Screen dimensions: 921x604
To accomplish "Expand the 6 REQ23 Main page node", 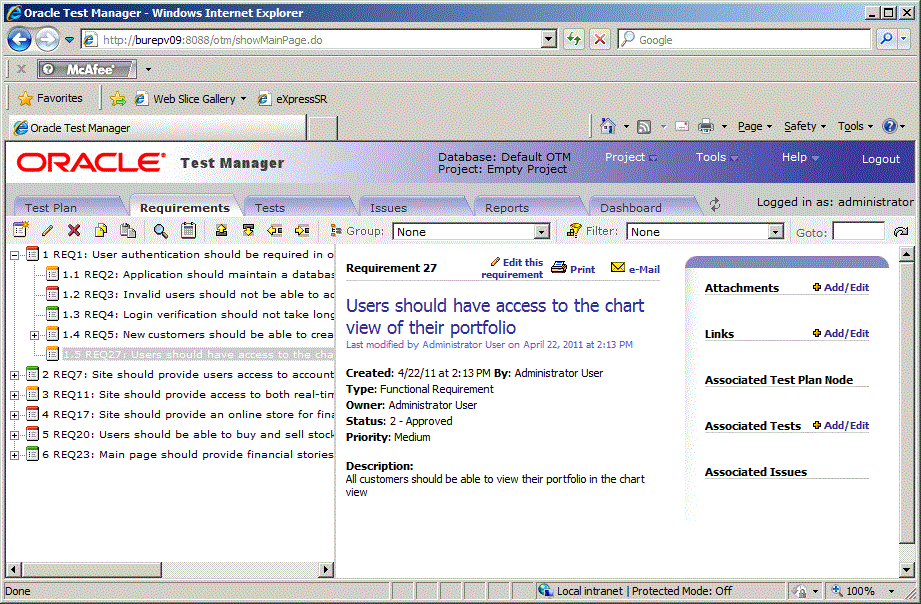I will (15, 455).
